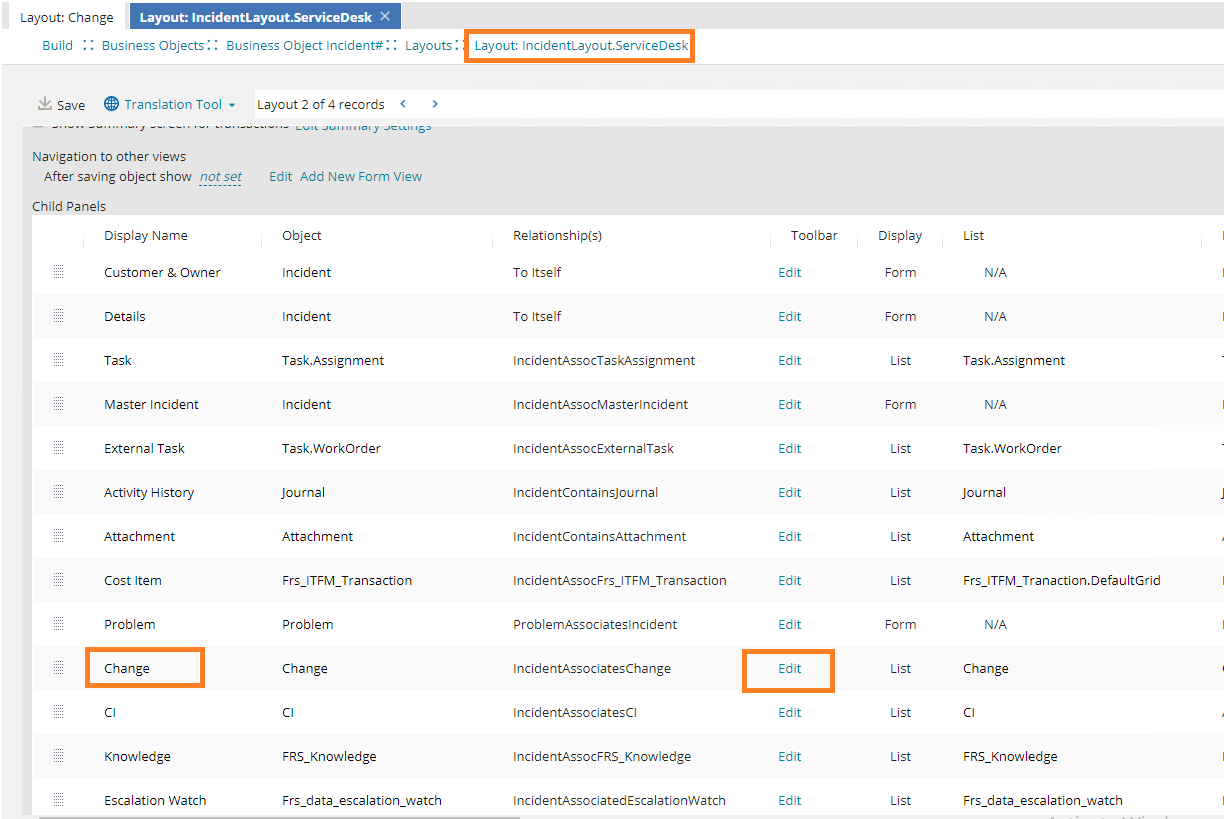This screenshot has width=1224, height=819.
Task: Click the 'not set' view dropdown
Action: point(220,177)
